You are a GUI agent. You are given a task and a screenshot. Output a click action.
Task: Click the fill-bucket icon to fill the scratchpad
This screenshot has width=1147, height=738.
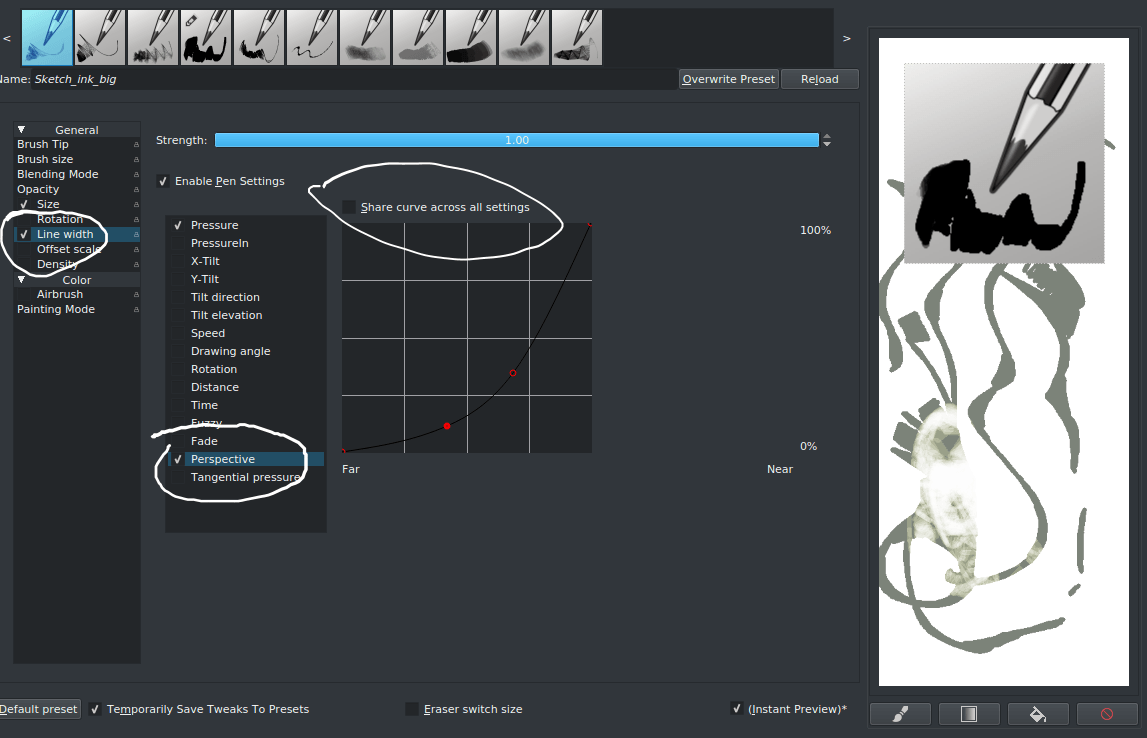tap(1037, 713)
